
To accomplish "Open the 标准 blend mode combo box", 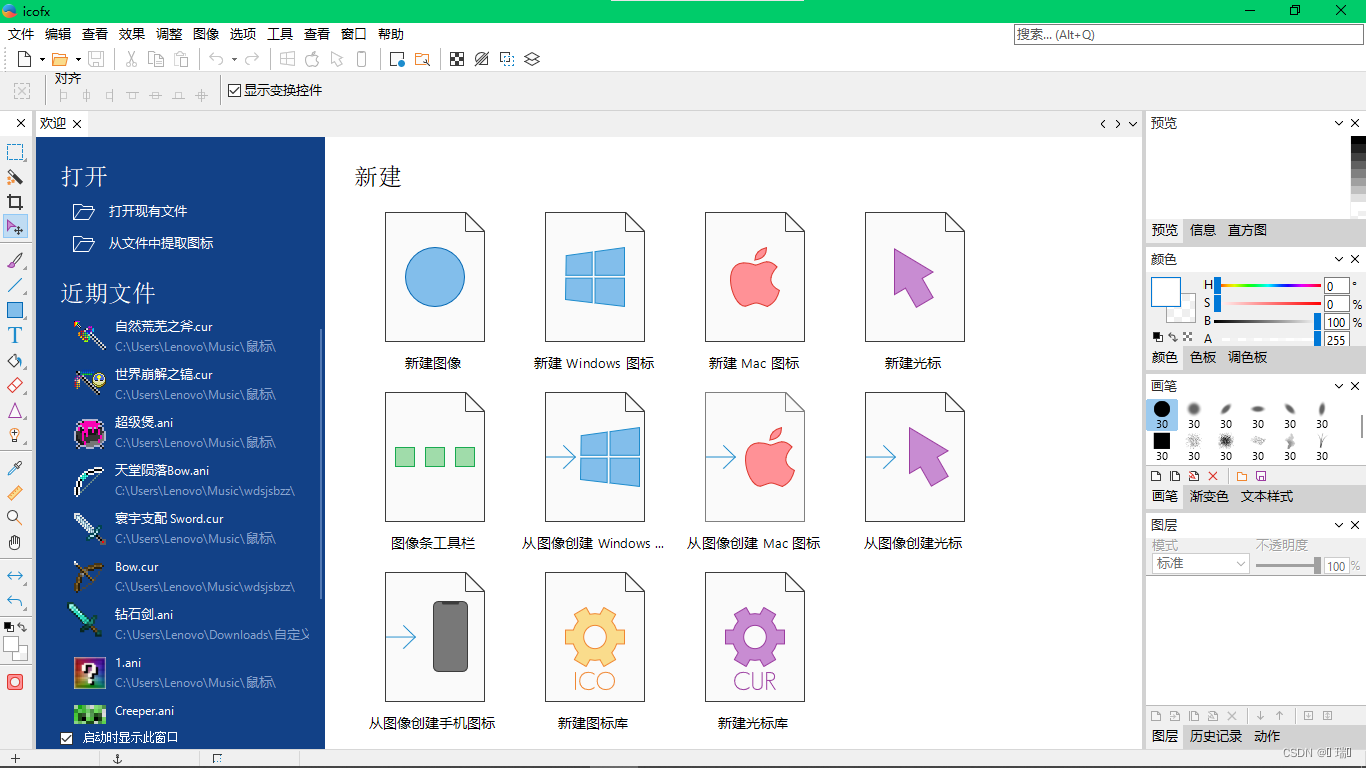I will [1200, 564].
